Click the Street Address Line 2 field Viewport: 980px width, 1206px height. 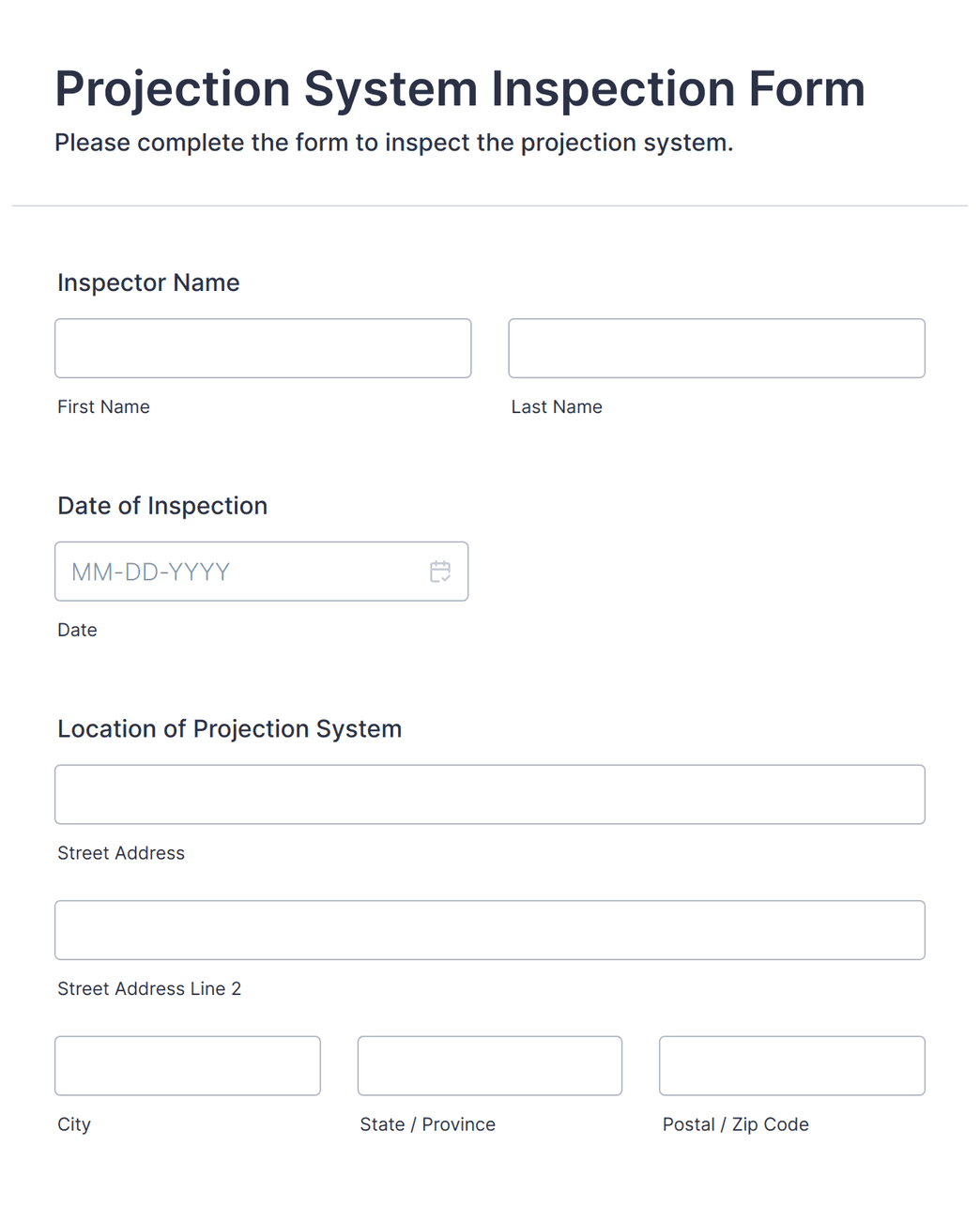(489, 930)
